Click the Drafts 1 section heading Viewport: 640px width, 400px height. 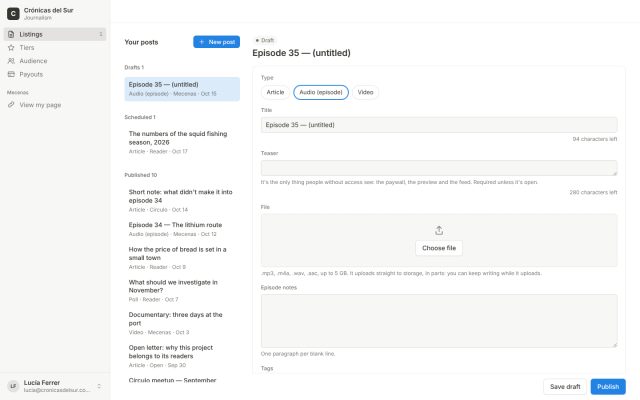click(x=134, y=67)
